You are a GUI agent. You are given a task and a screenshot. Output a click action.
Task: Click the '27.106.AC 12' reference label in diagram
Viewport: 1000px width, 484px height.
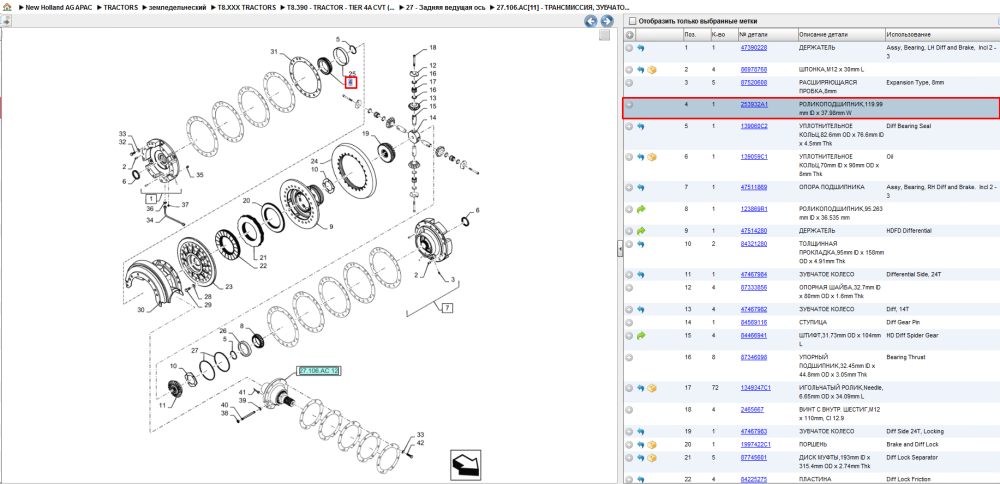[319, 370]
